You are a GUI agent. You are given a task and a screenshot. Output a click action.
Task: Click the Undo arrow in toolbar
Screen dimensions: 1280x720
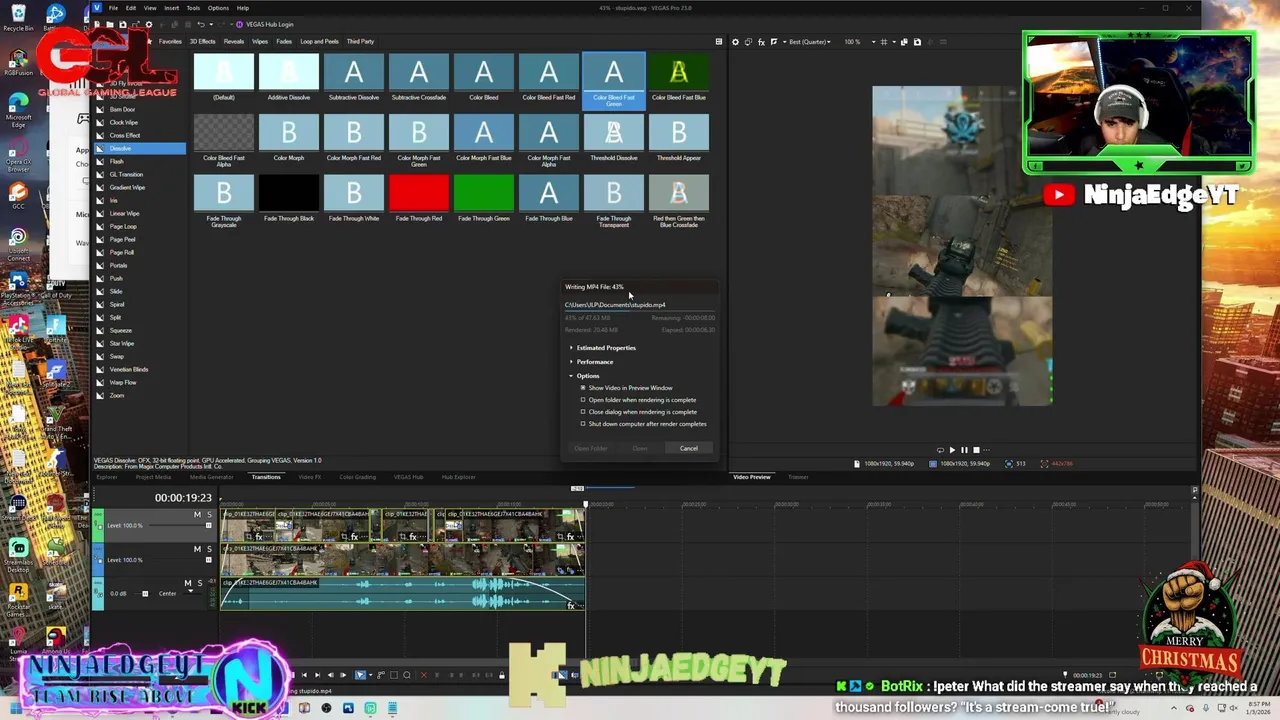201,24
